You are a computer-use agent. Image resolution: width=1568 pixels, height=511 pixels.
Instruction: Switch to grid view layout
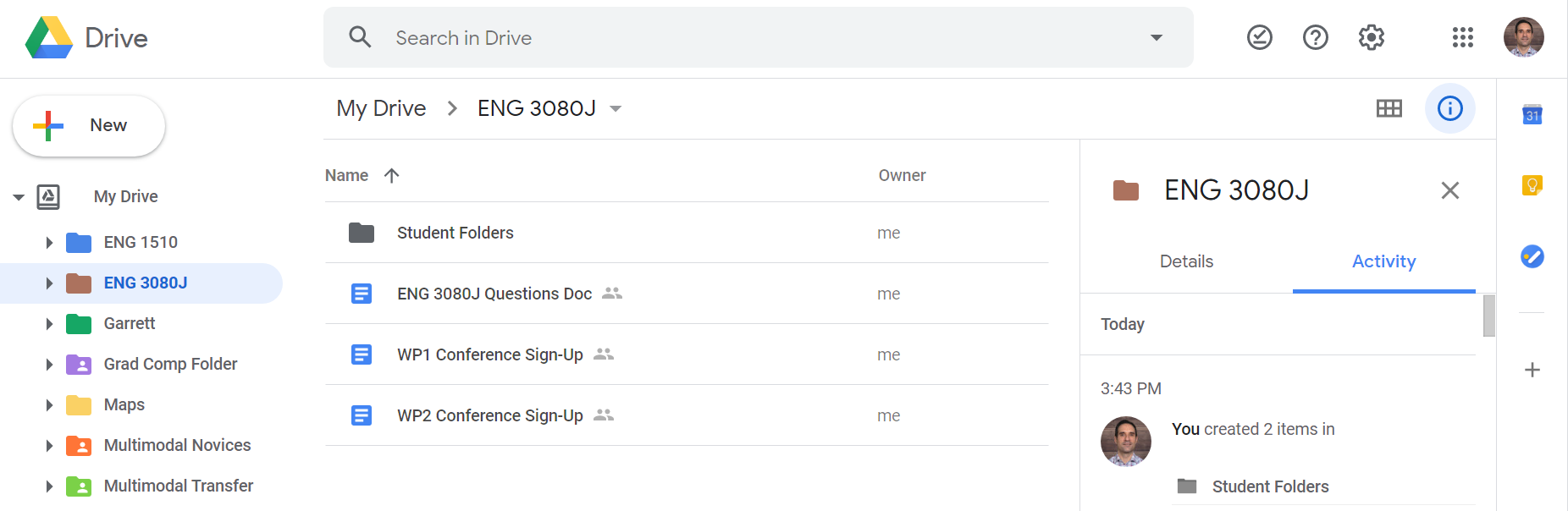(1389, 108)
